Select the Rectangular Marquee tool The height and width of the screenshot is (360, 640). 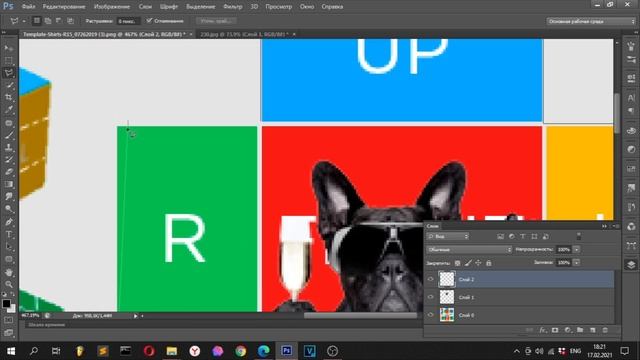pyautogui.click(x=9, y=60)
